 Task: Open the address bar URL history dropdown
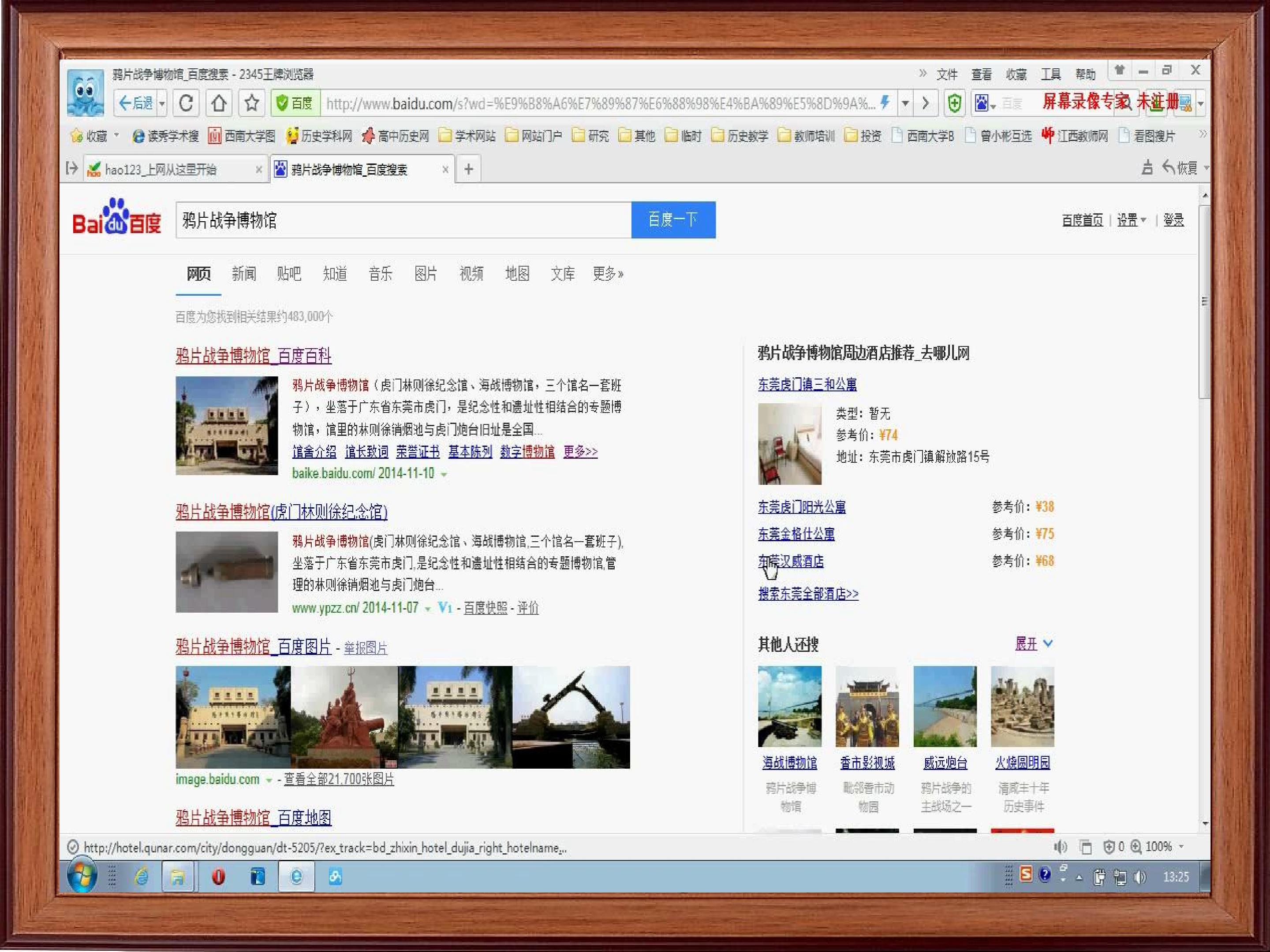[x=905, y=103]
